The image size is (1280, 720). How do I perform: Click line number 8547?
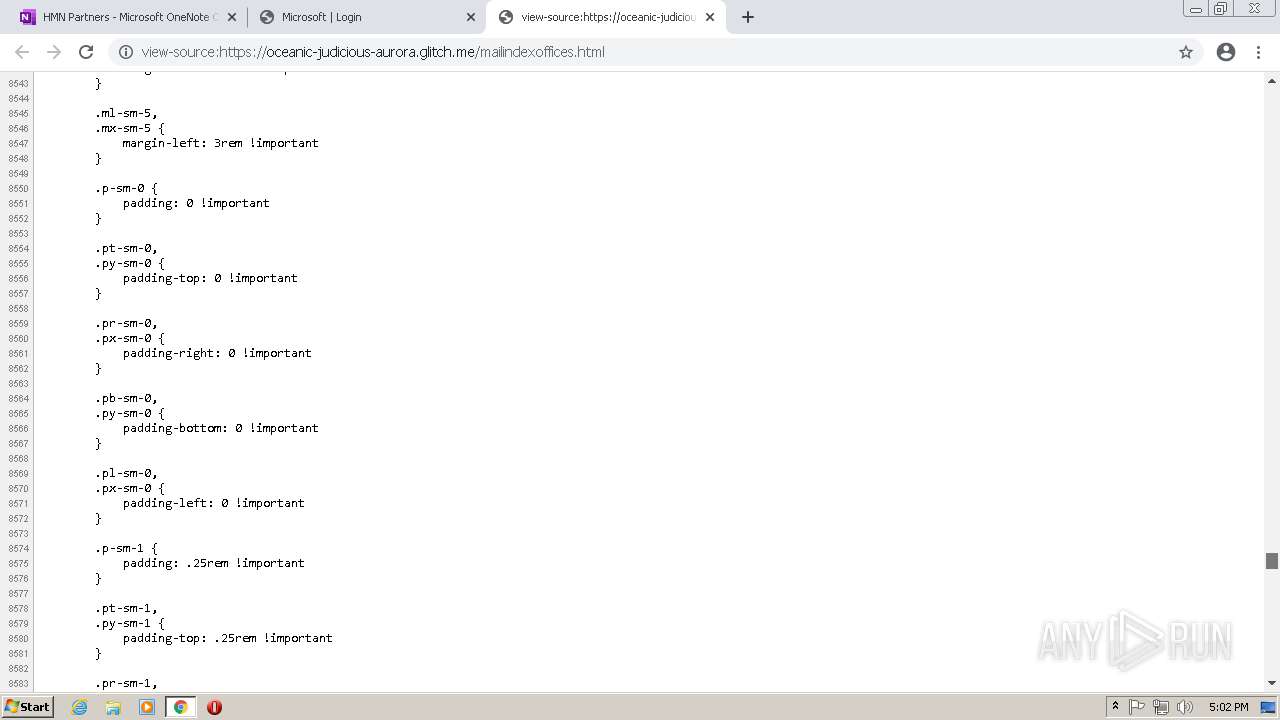click(x=18, y=143)
